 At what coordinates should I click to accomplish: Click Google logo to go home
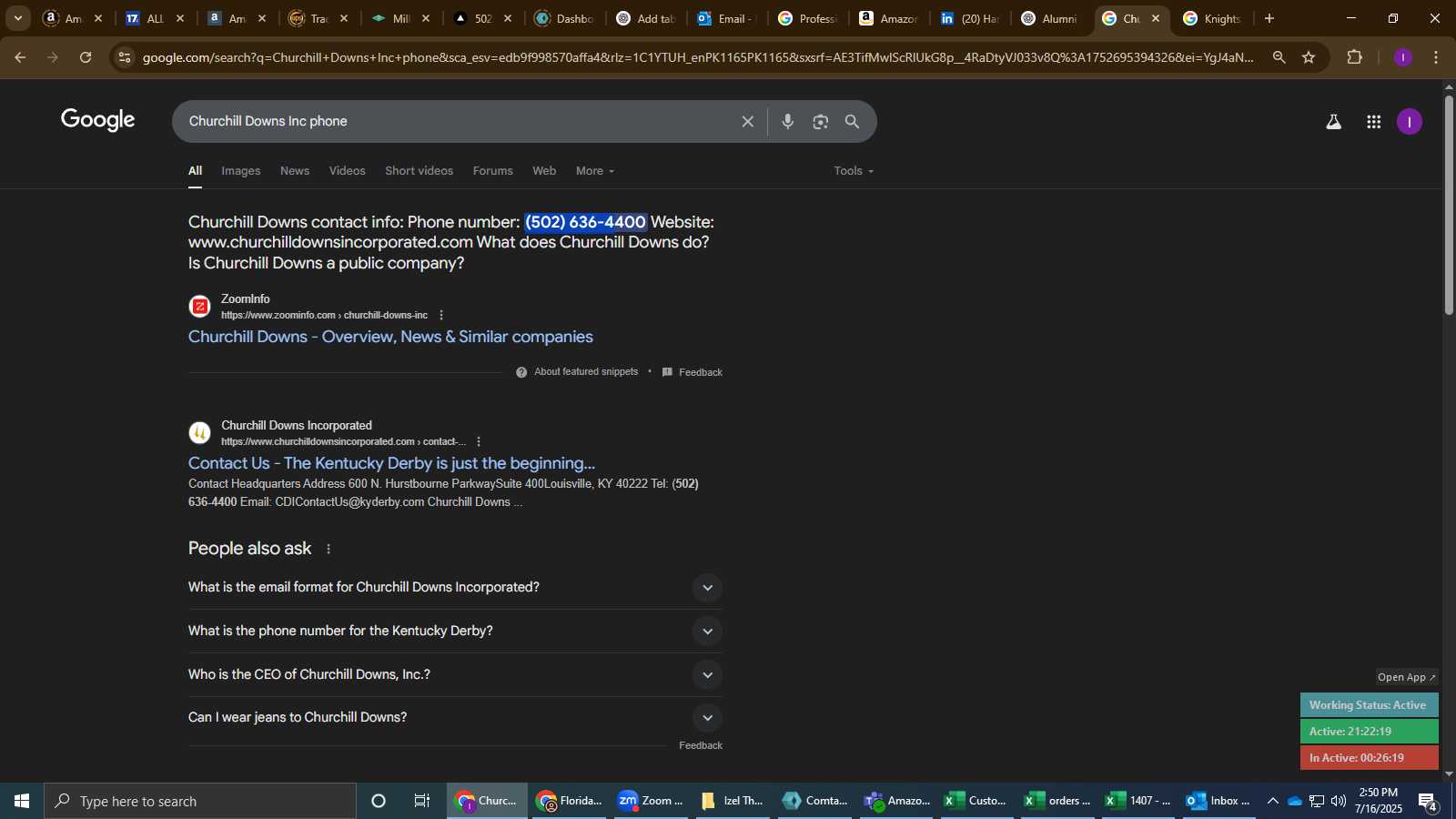click(x=97, y=120)
